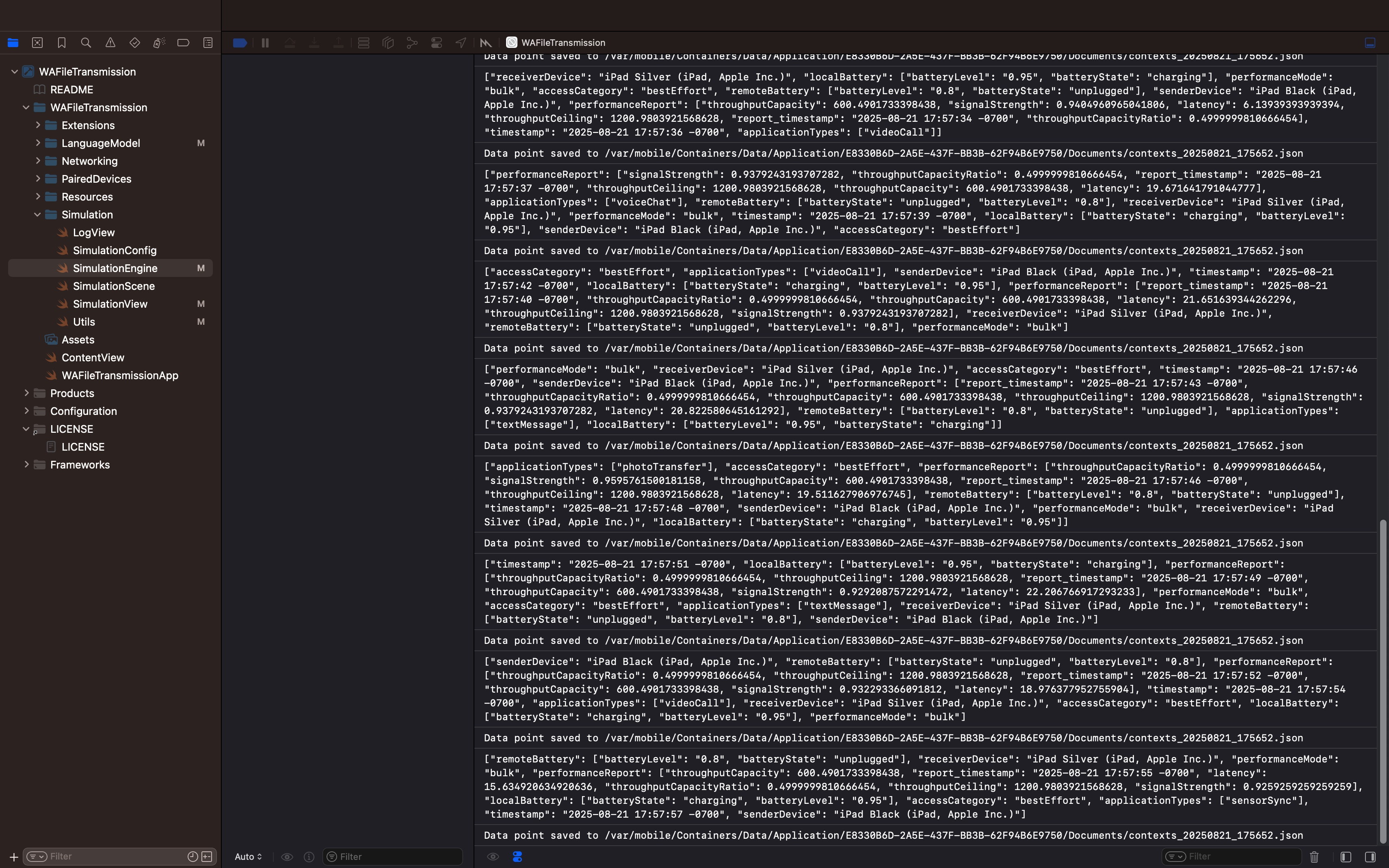
Task: Pause program execution in debug bar
Action: 265,43
